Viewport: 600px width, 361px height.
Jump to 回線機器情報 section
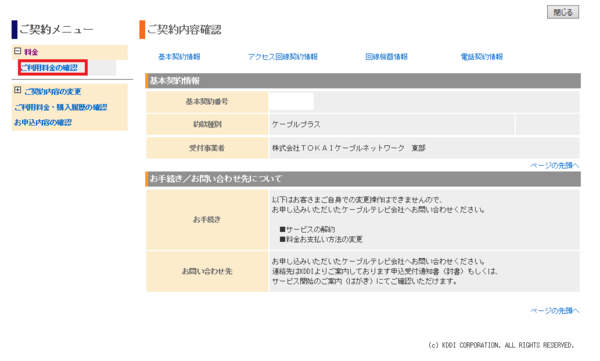(x=386, y=57)
